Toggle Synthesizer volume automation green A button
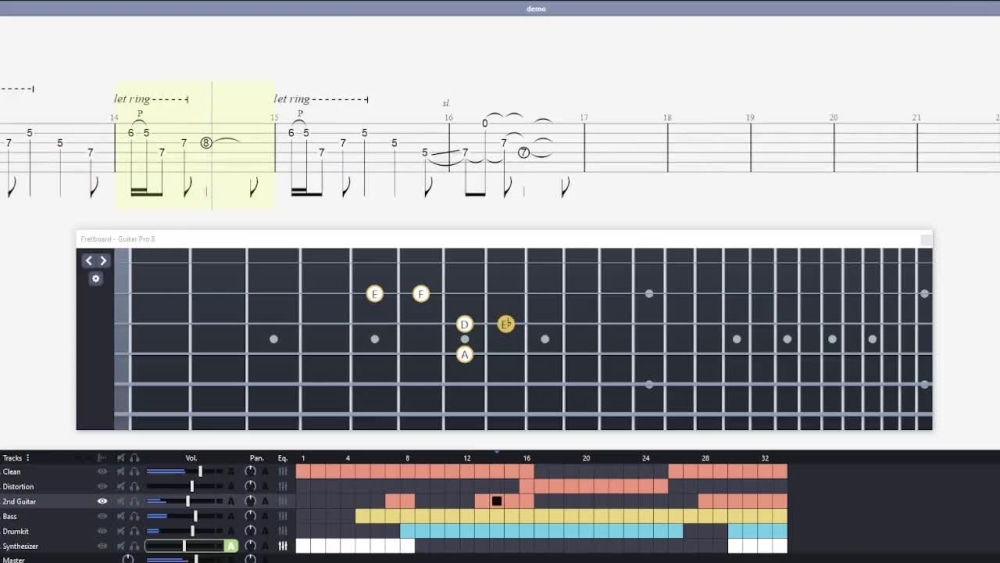The height and width of the screenshot is (563, 1000). [x=231, y=546]
